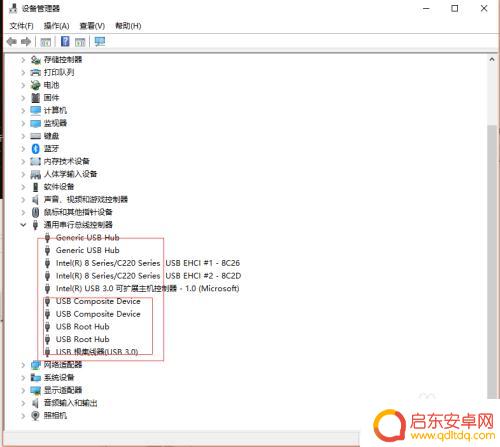Image resolution: width=500 pixels, height=447 pixels.
Task: Click the 通用串行总线控制器 USB icon
Action: tap(36, 225)
